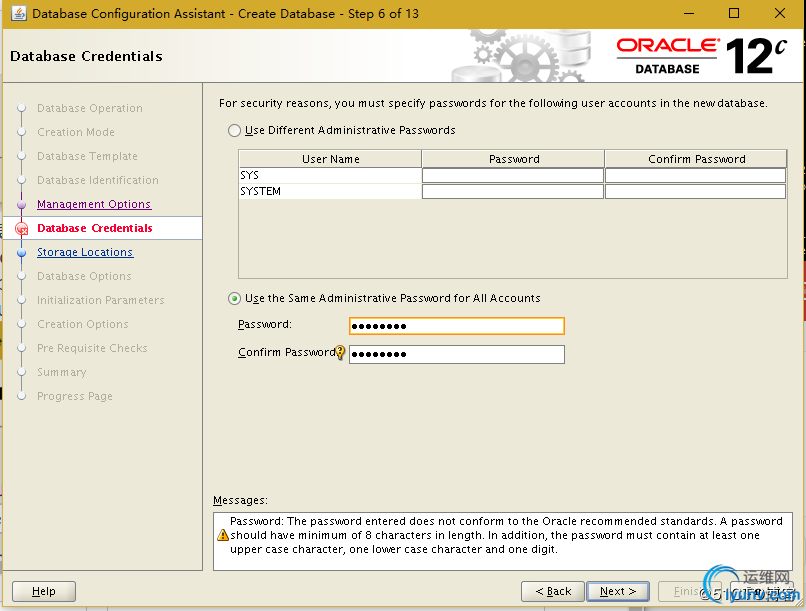Click the Password column header
806x611 pixels.
pos(514,159)
